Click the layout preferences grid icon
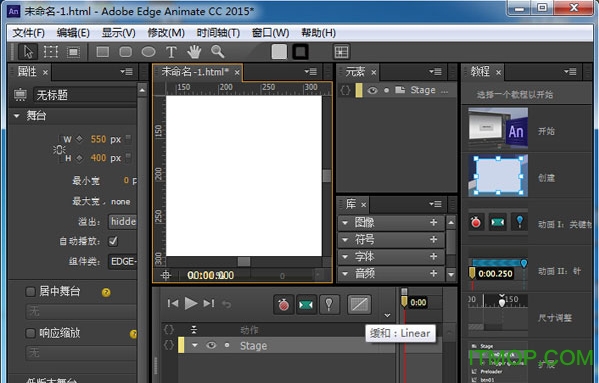This screenshot has width=599, height=383. click(x=341, y=52)
